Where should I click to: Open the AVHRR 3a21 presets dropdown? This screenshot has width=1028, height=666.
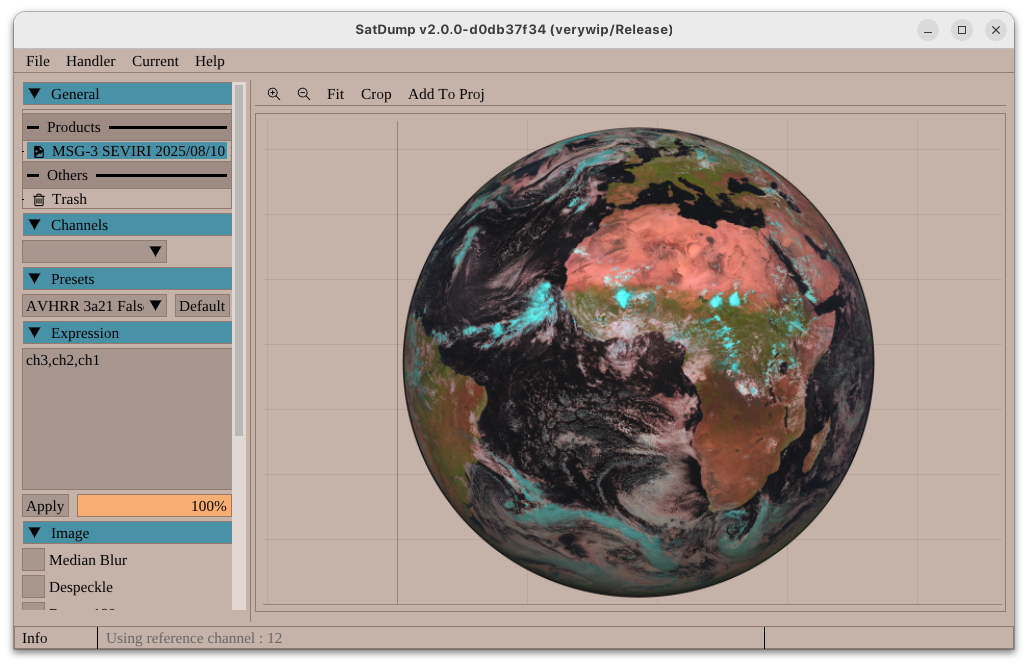(x=94, y=306)
